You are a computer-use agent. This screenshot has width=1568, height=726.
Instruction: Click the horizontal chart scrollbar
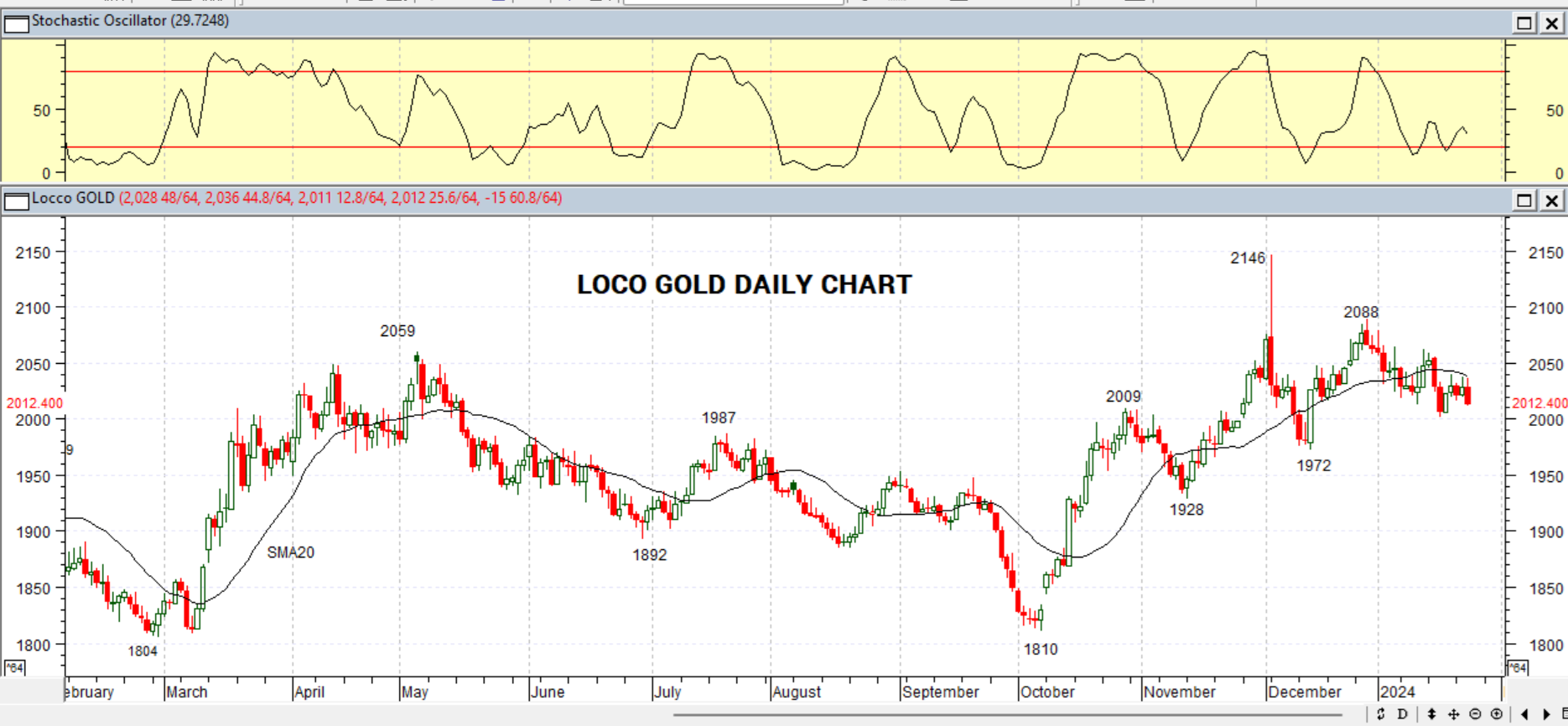1006,715
